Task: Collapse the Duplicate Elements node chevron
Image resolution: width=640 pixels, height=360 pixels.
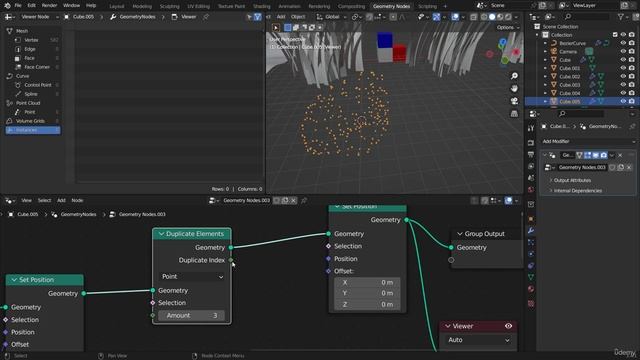Action: (x=161, y=234)
